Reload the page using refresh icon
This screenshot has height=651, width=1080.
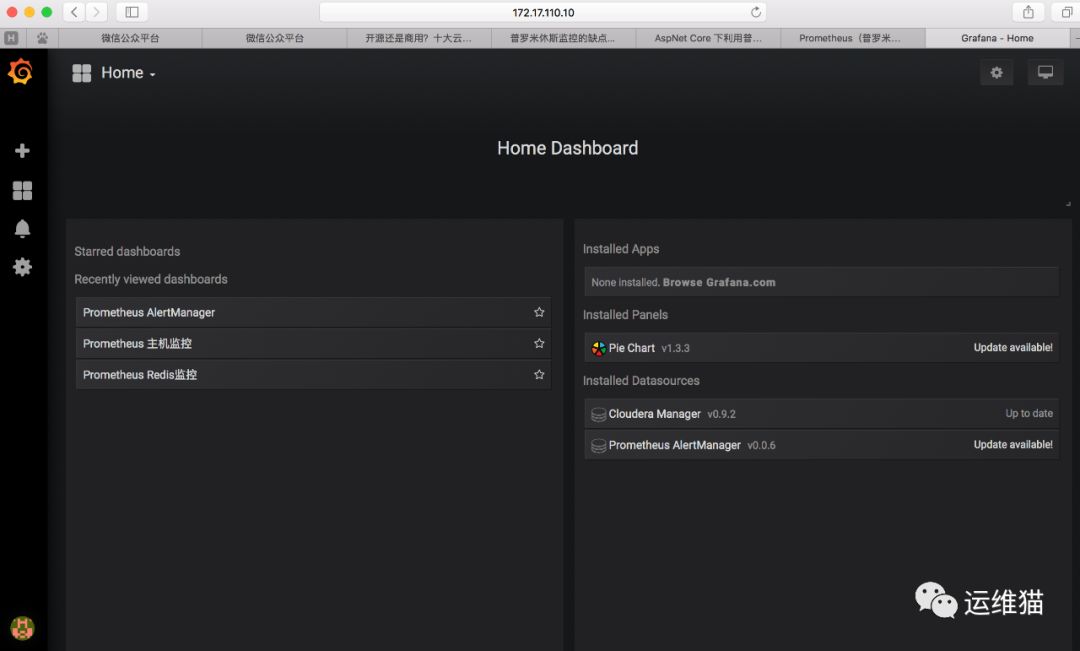coord(756,12)
